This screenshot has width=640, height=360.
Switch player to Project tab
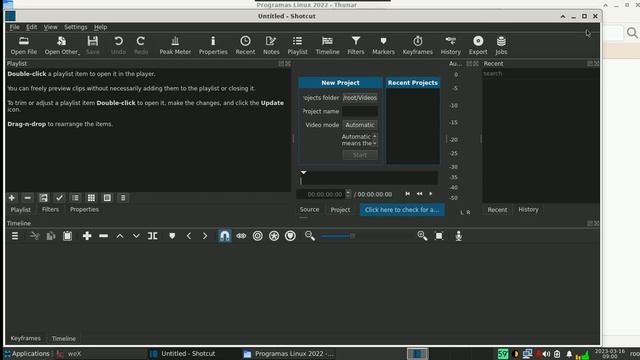340,209
